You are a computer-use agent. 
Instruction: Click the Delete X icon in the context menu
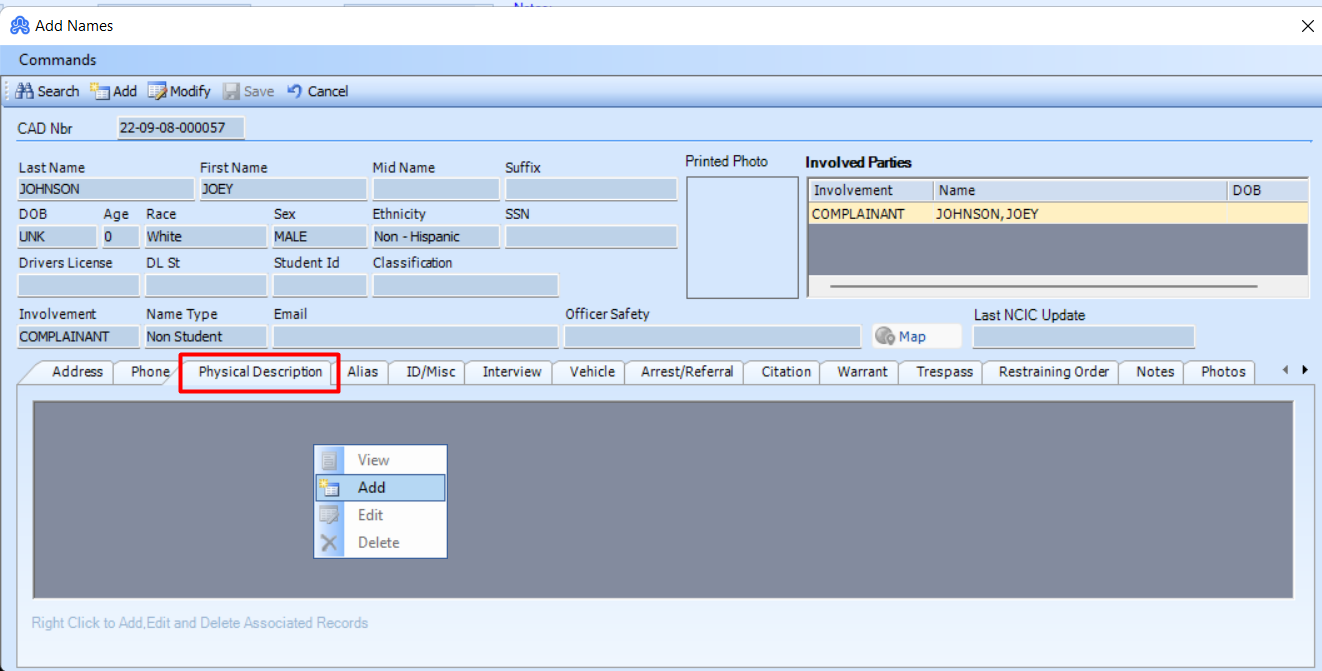click(x=330, y=543)
